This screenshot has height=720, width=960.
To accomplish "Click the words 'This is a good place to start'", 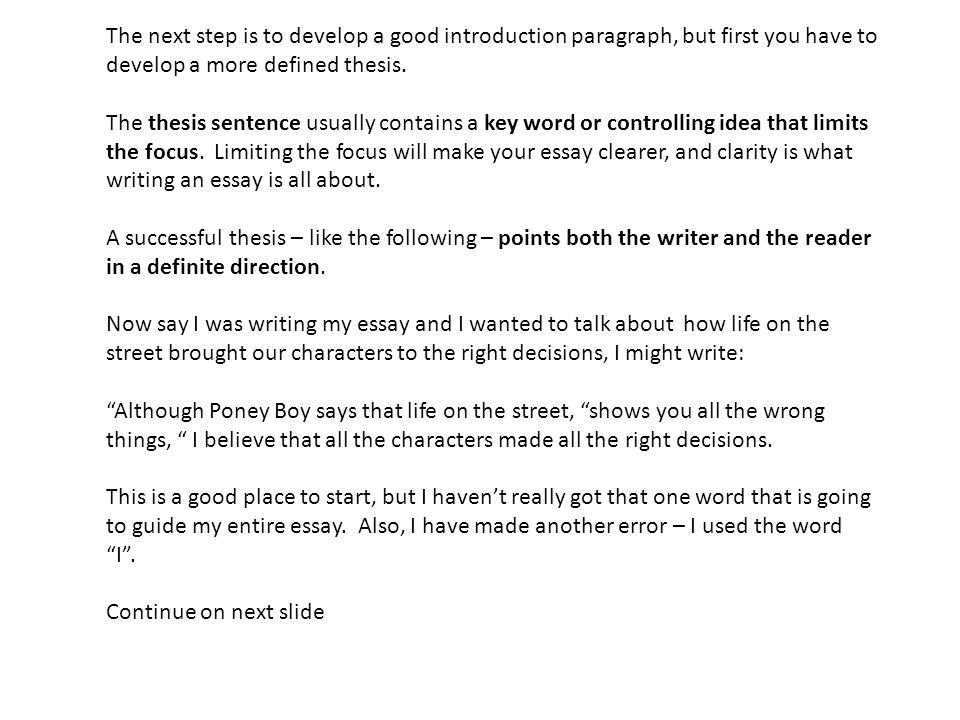I will pyautogui.click(x=240, y=497).
